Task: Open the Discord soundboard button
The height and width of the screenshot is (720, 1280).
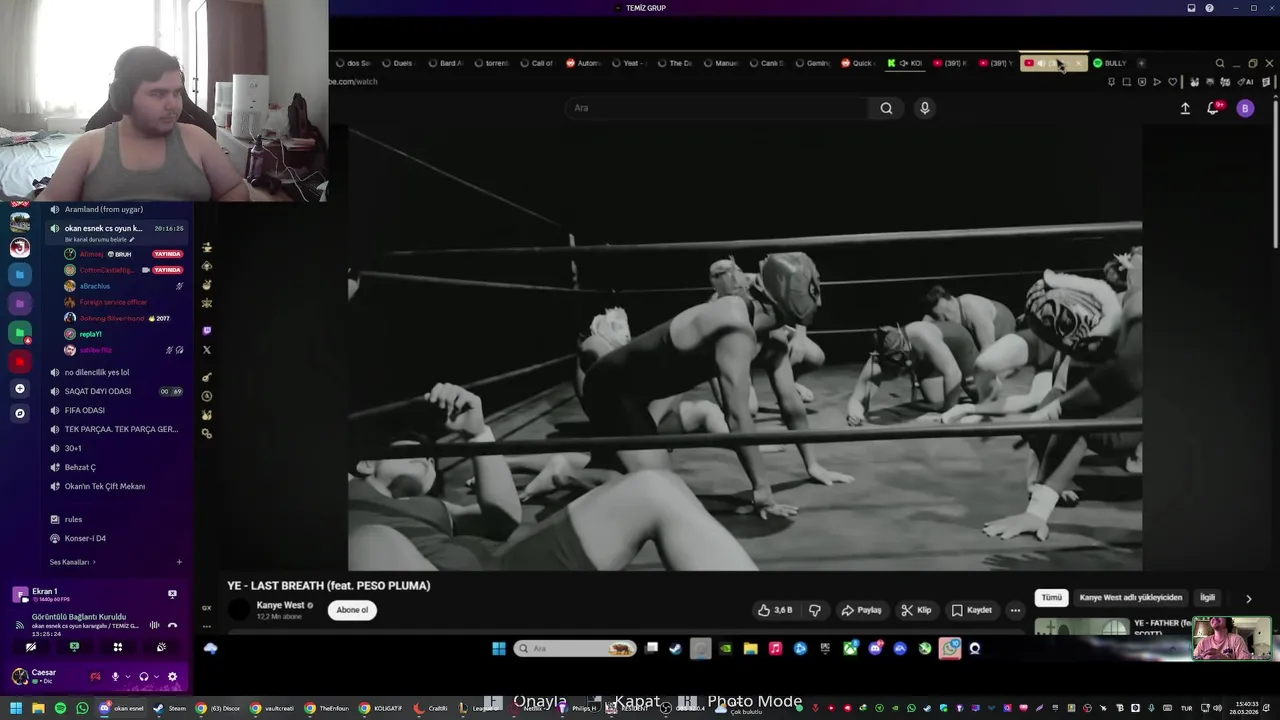Action: coord(161,647)
